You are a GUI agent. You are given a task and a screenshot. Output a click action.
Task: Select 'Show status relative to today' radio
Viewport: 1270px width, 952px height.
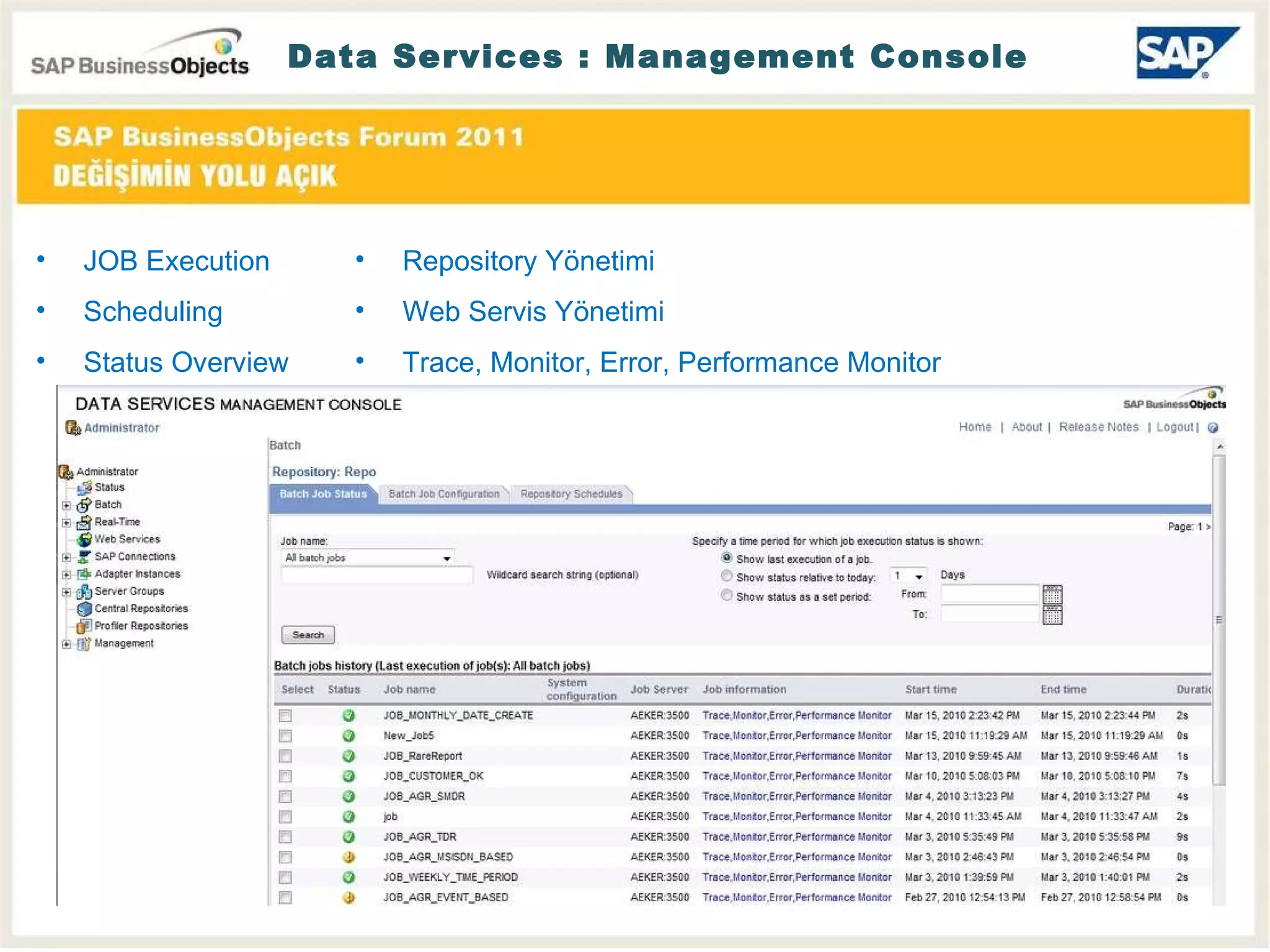pyautogui.click(x=726, y=576)
